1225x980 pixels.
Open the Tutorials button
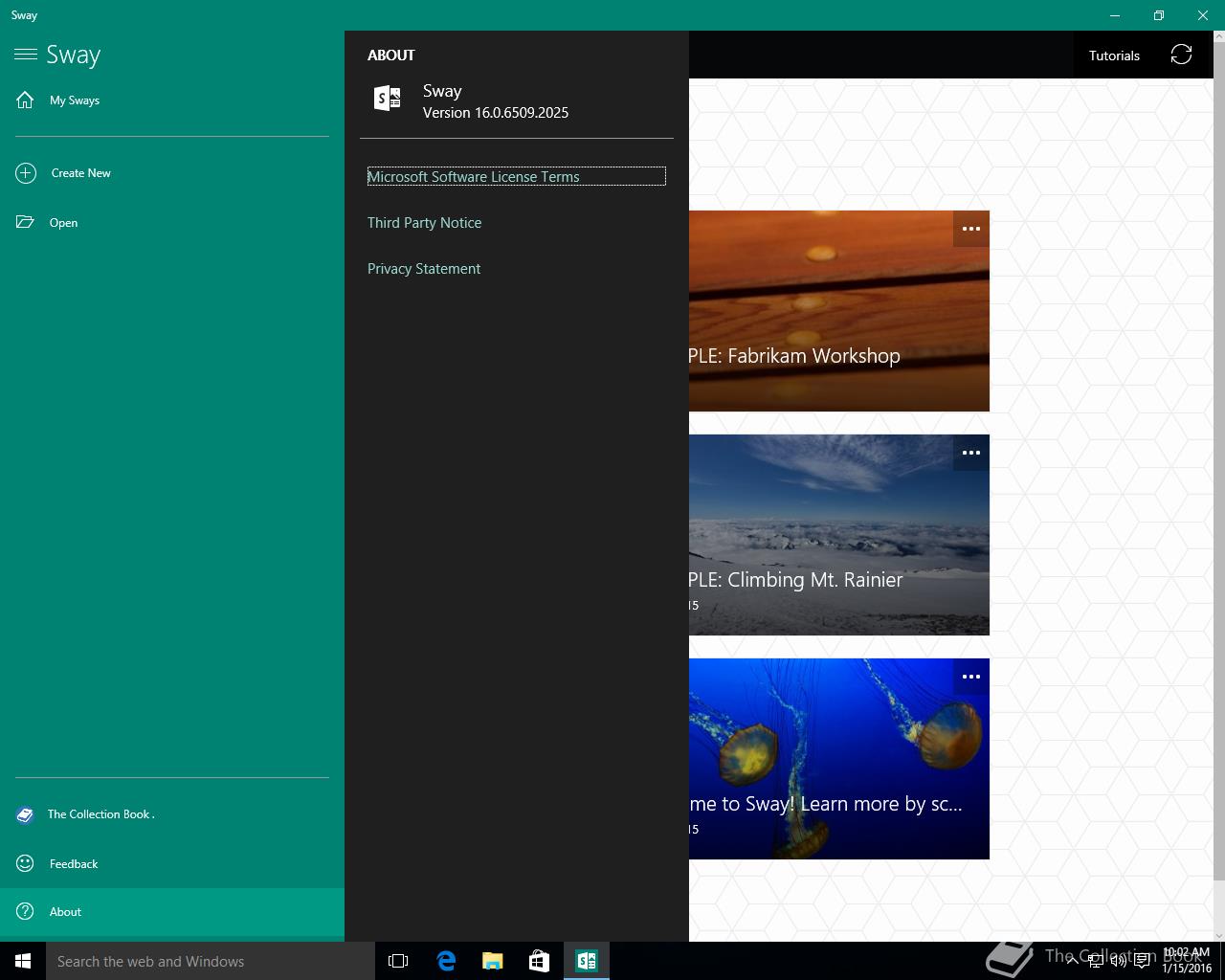coord(1114,56)
